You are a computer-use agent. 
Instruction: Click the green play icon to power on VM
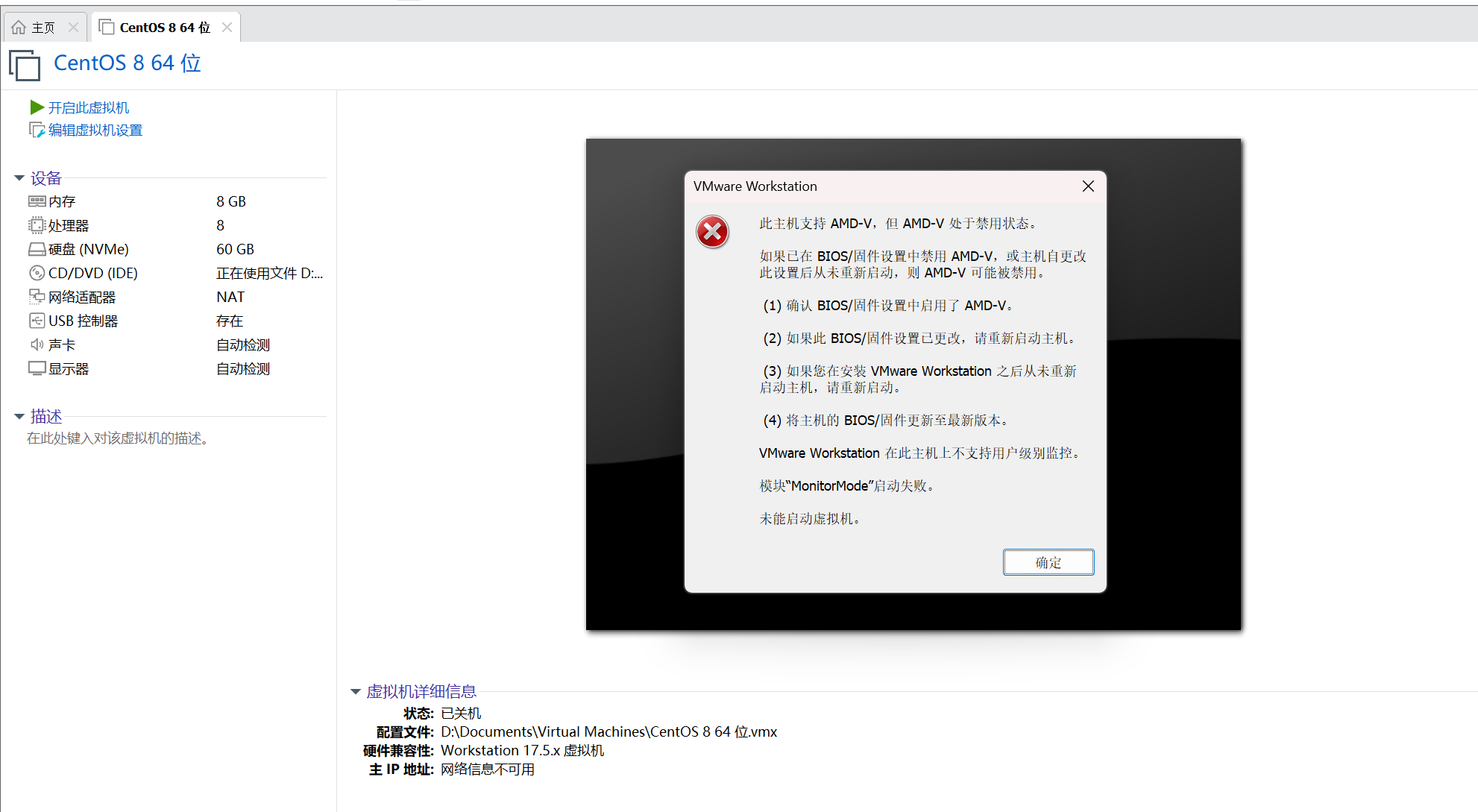tap(37, 107)
